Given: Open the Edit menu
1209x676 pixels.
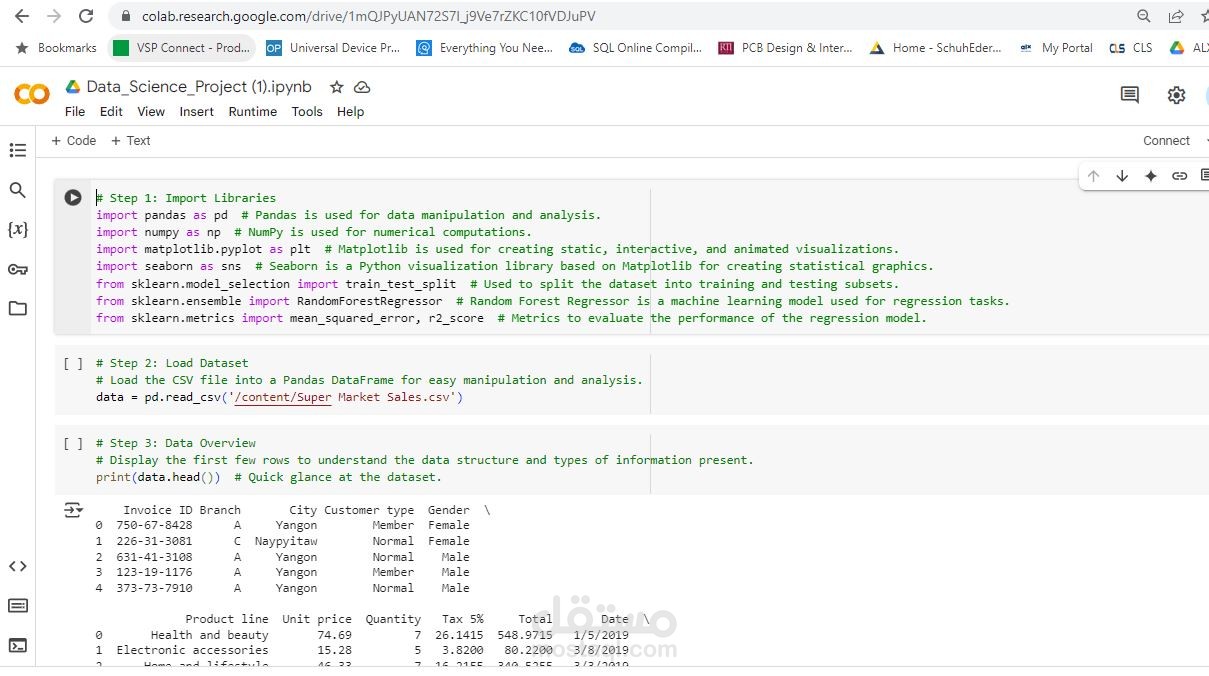Looking at the screenshot, I should tap(111, 111).
